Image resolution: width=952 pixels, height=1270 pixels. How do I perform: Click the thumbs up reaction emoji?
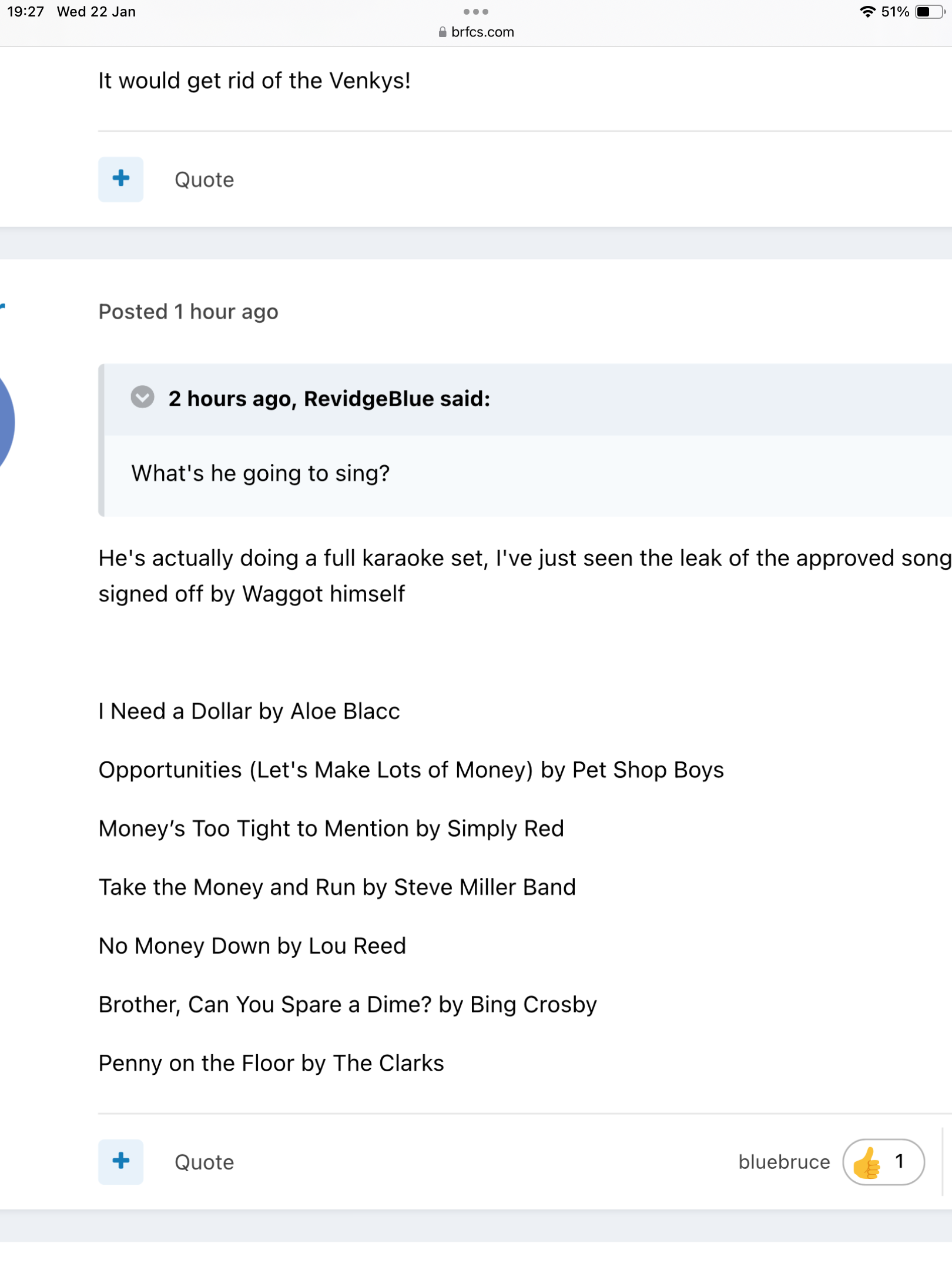point(867,1162)
